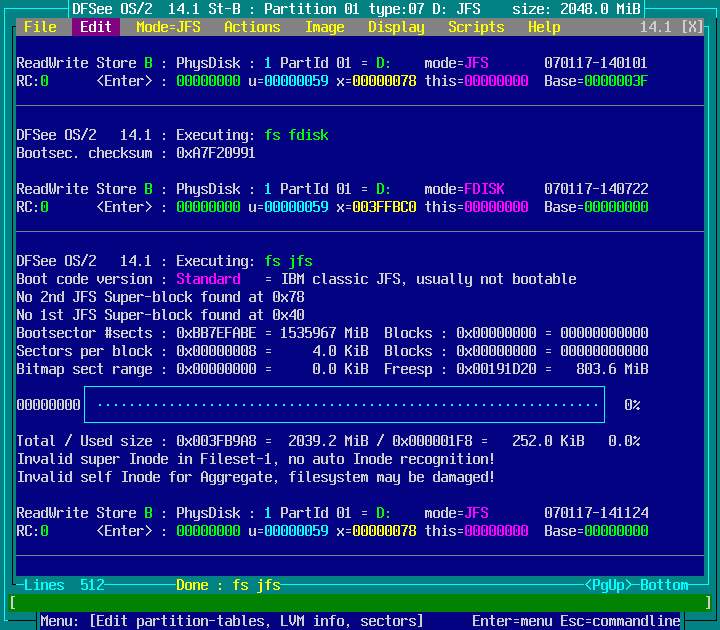Click the green command line input field
Viewport: 720px width, 630px height.
(x=360, y=602)
